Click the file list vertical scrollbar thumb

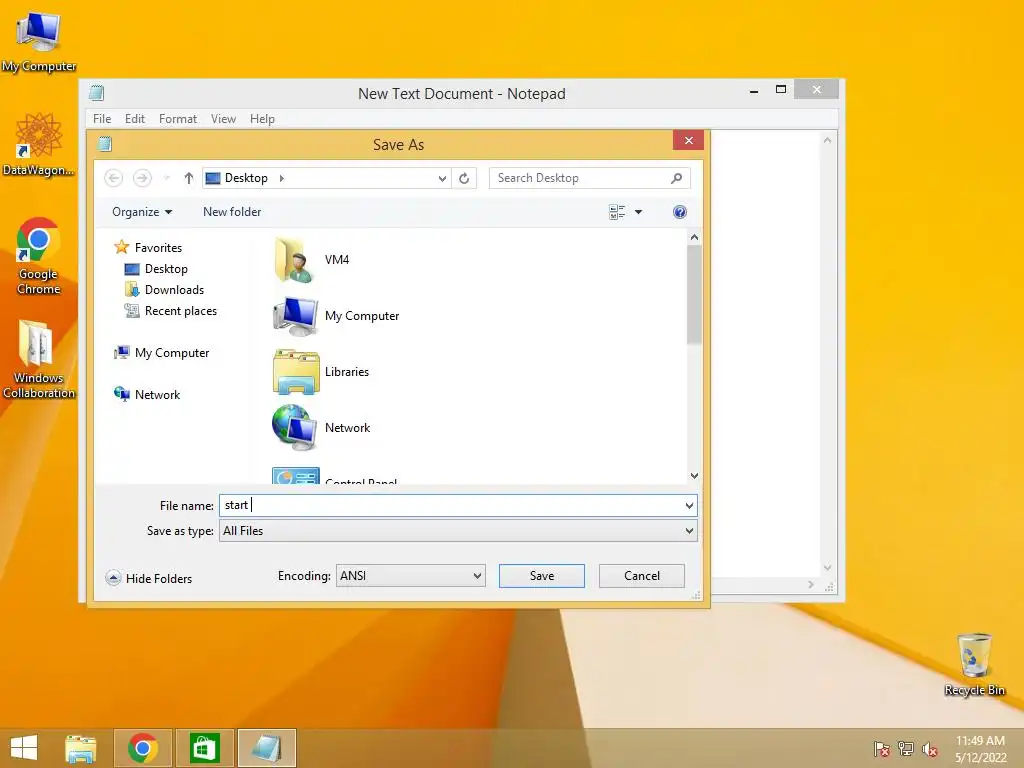click(x=694, y=294)
